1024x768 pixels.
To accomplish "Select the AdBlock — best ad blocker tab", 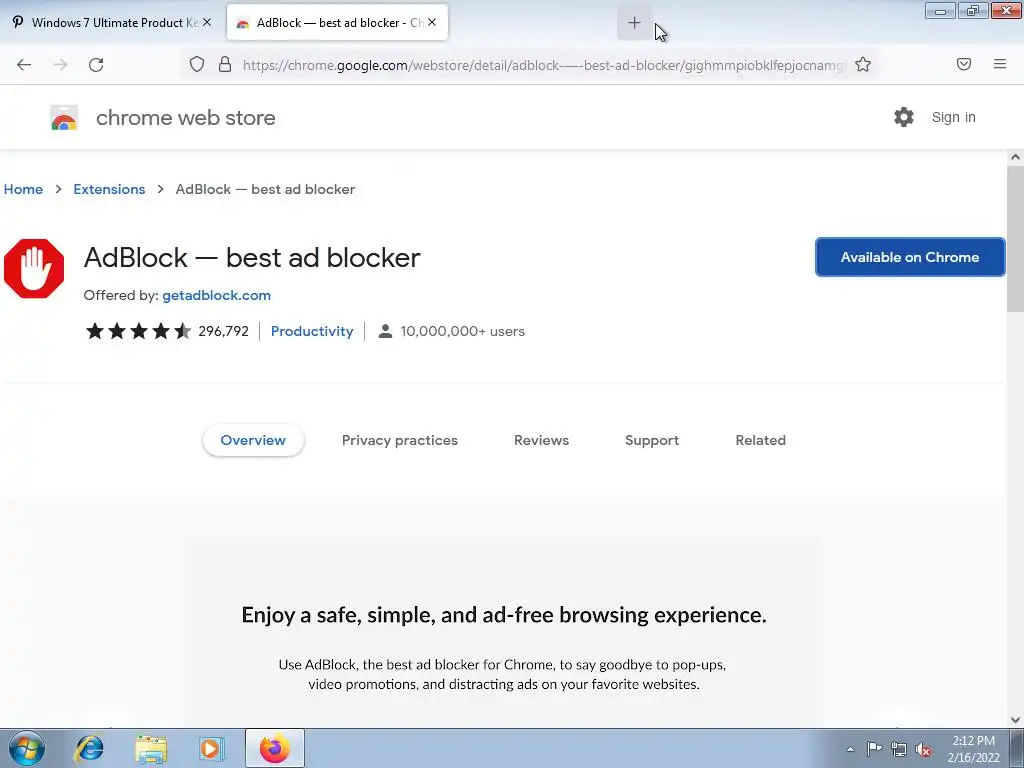I will pyautogui.click(x=337, y=22).
